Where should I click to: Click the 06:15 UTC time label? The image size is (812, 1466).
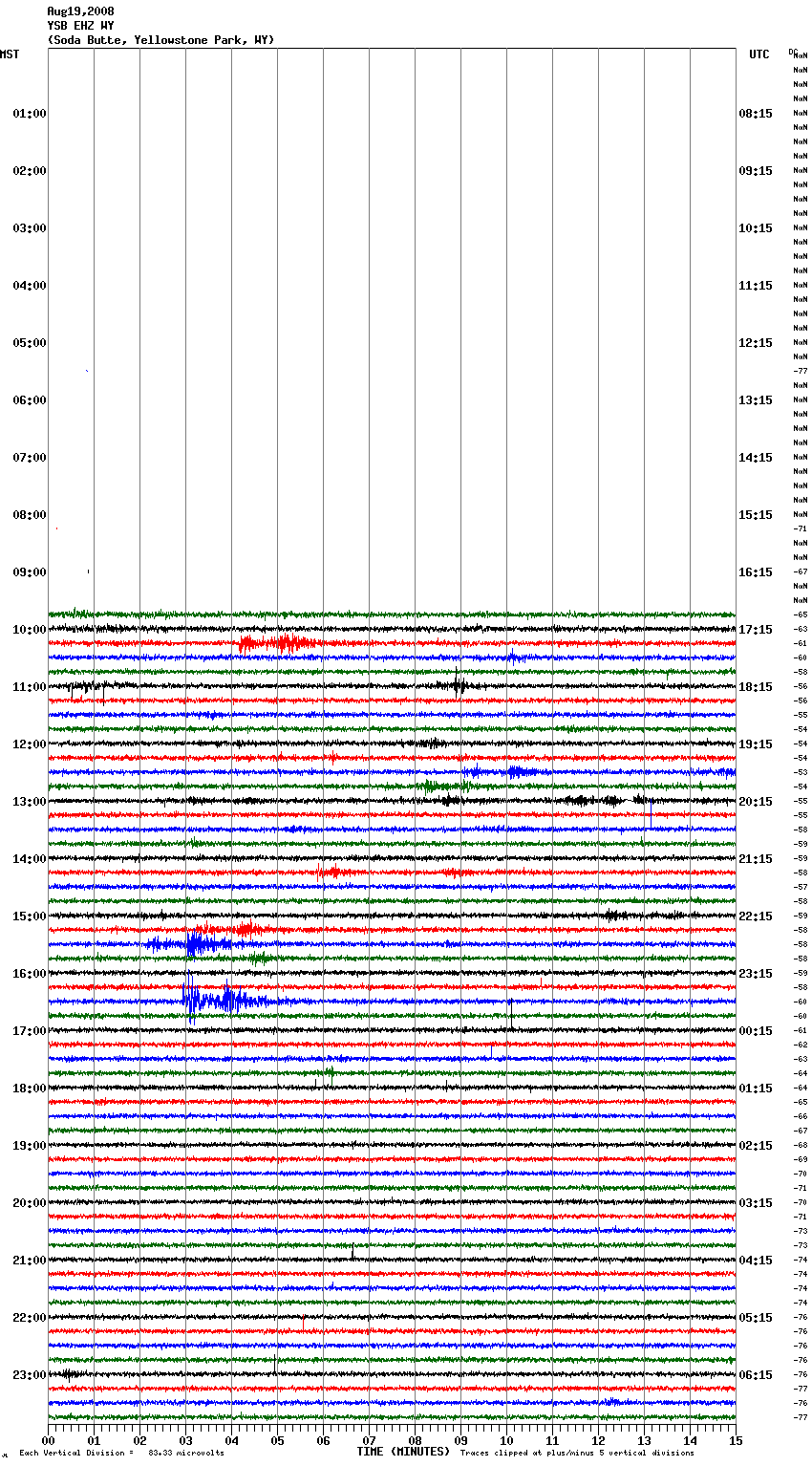756,1375
